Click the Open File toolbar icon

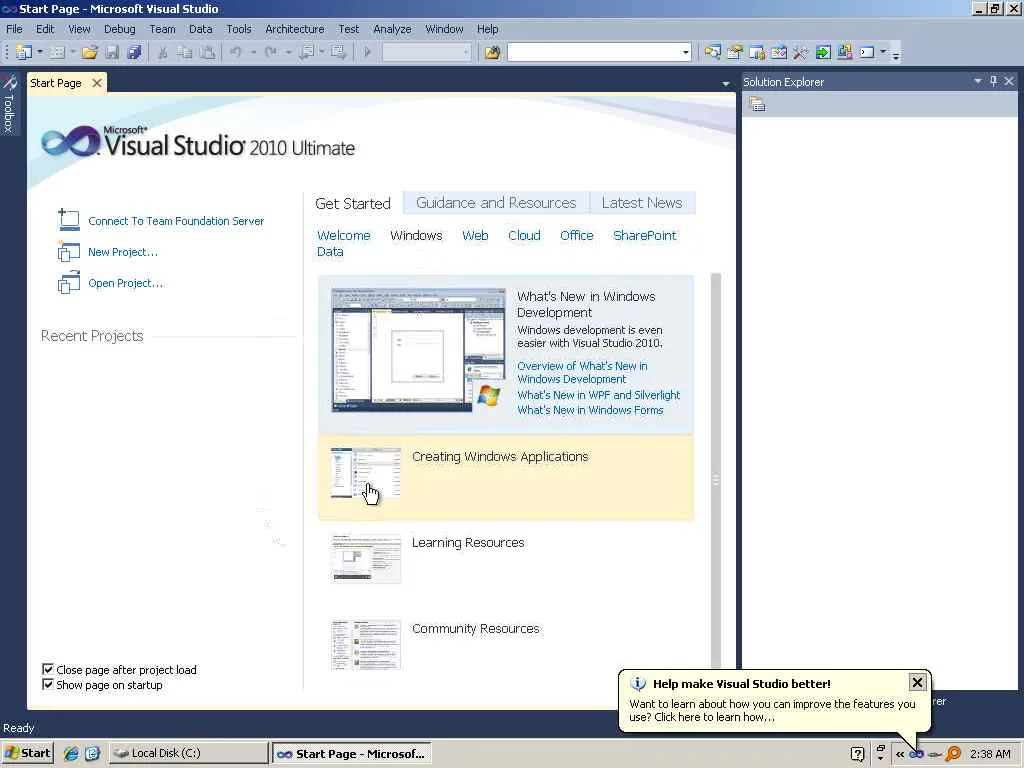pos(89,52)
